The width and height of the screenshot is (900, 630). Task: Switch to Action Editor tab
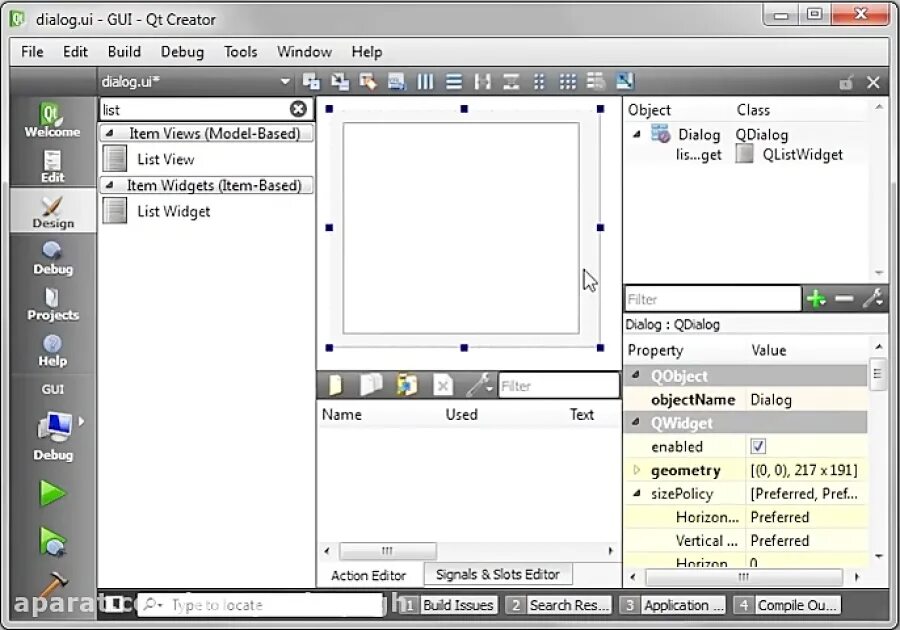368,575
